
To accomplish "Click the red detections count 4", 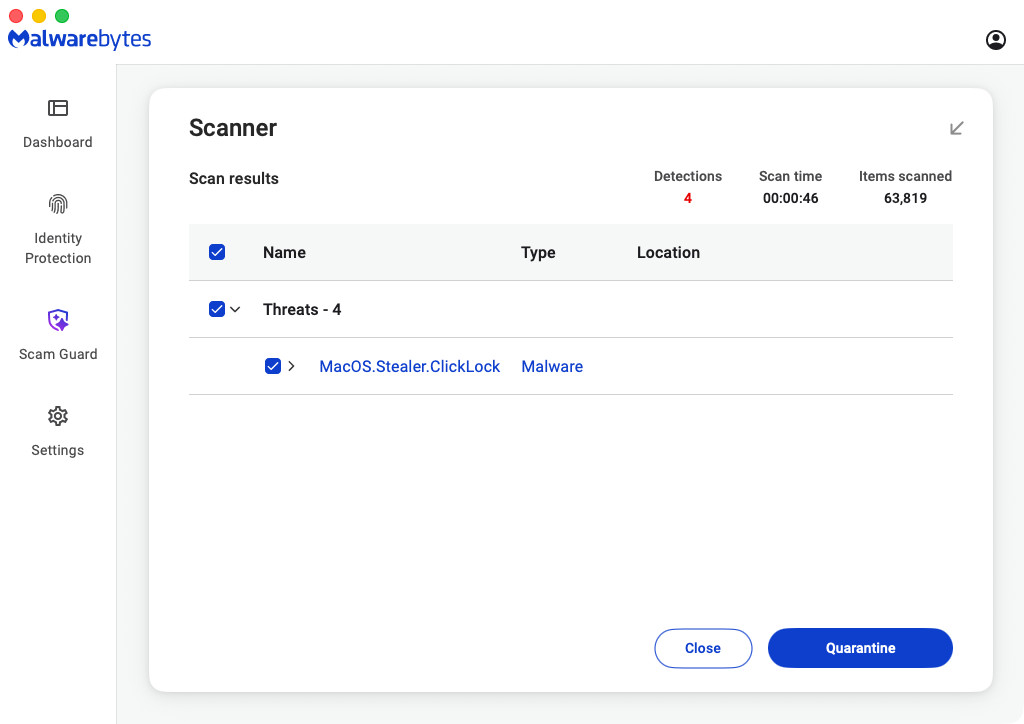I will pos(688,198).
